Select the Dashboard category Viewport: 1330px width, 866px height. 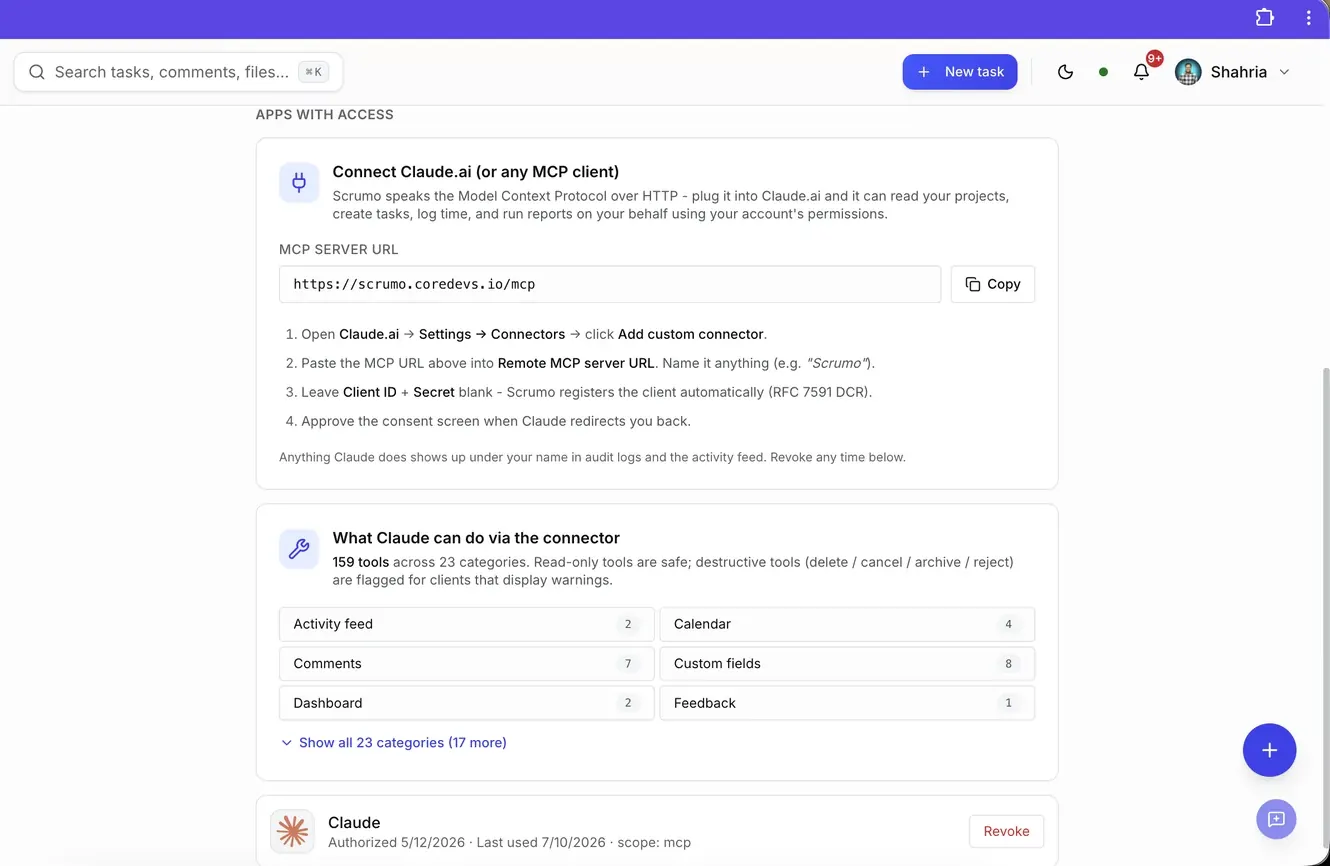(x=467, y=703)
